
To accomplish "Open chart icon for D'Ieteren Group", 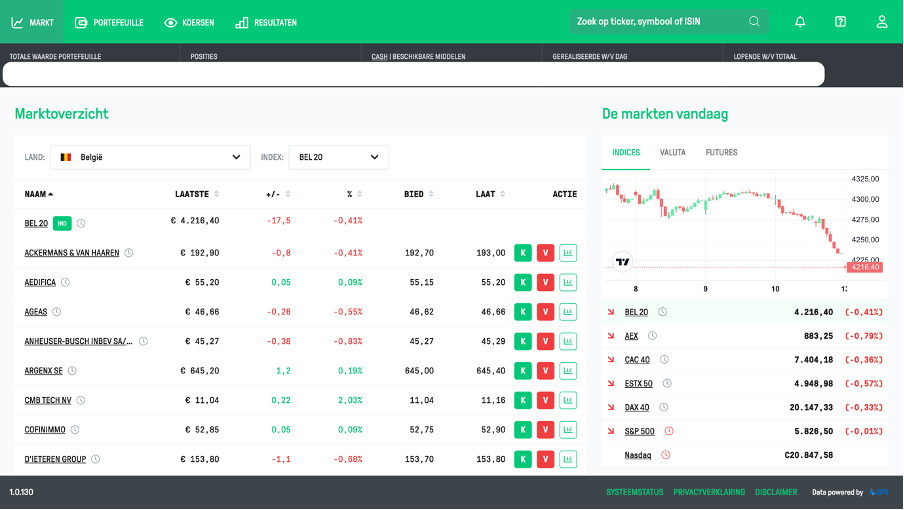I will (568, 459).
